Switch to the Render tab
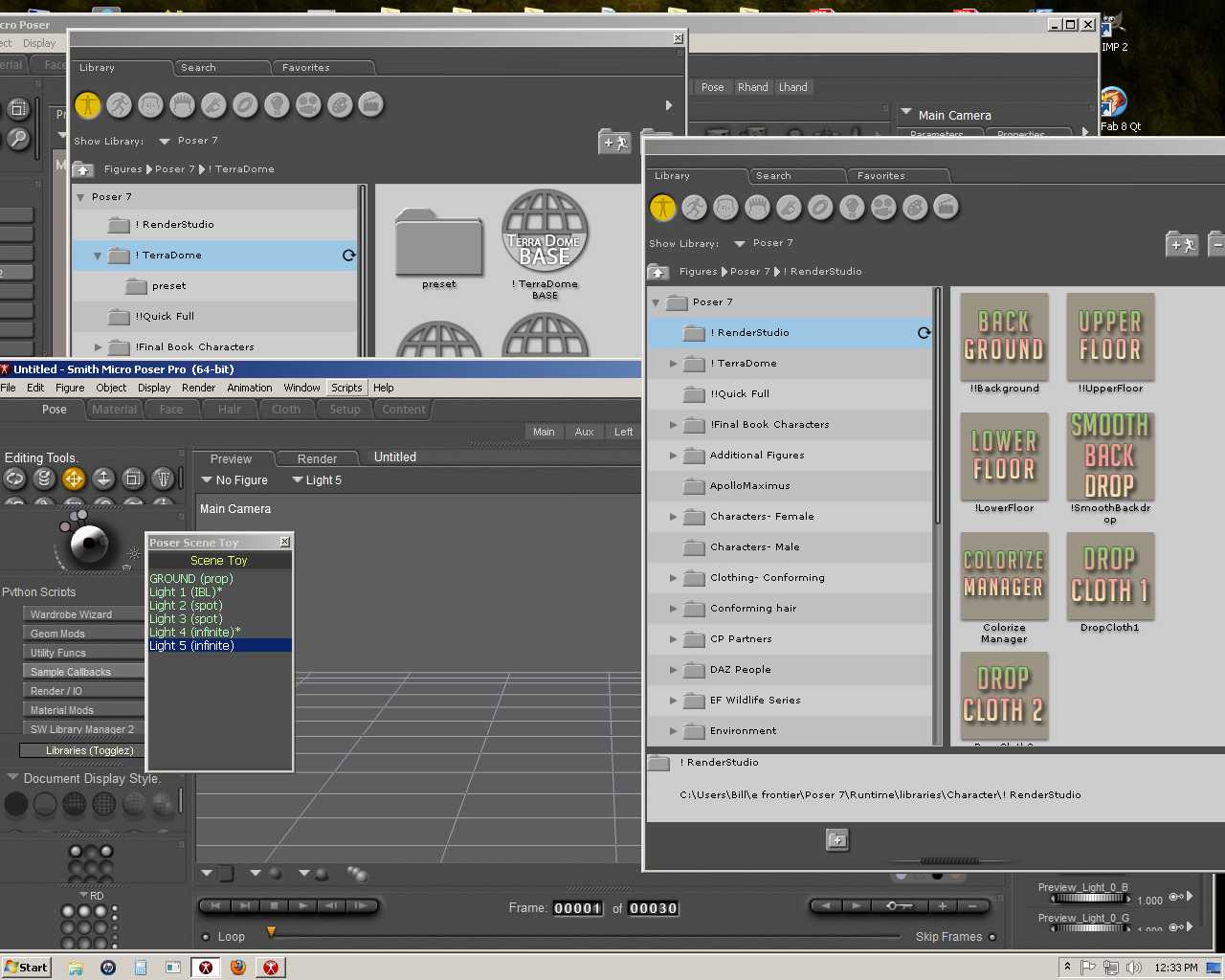 [x=317, y=458]
